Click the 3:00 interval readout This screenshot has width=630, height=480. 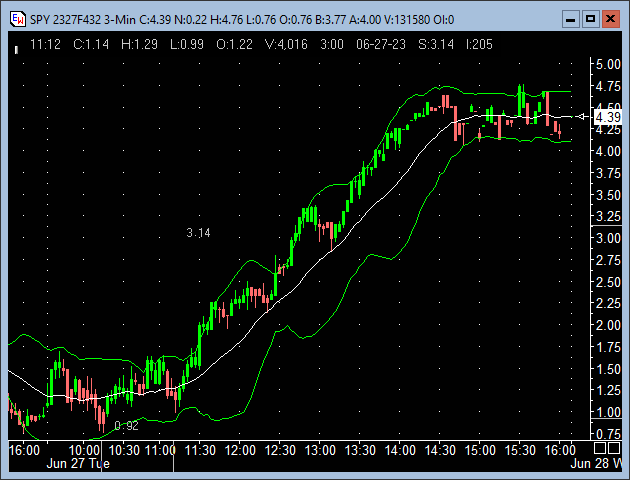(x=332, y=44)
